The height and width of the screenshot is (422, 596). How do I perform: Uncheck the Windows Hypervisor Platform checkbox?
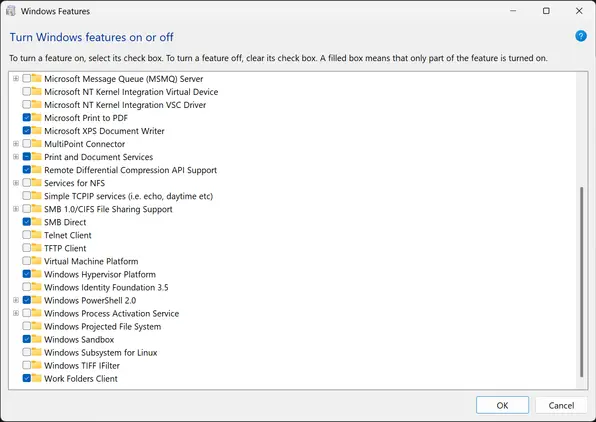27,274
